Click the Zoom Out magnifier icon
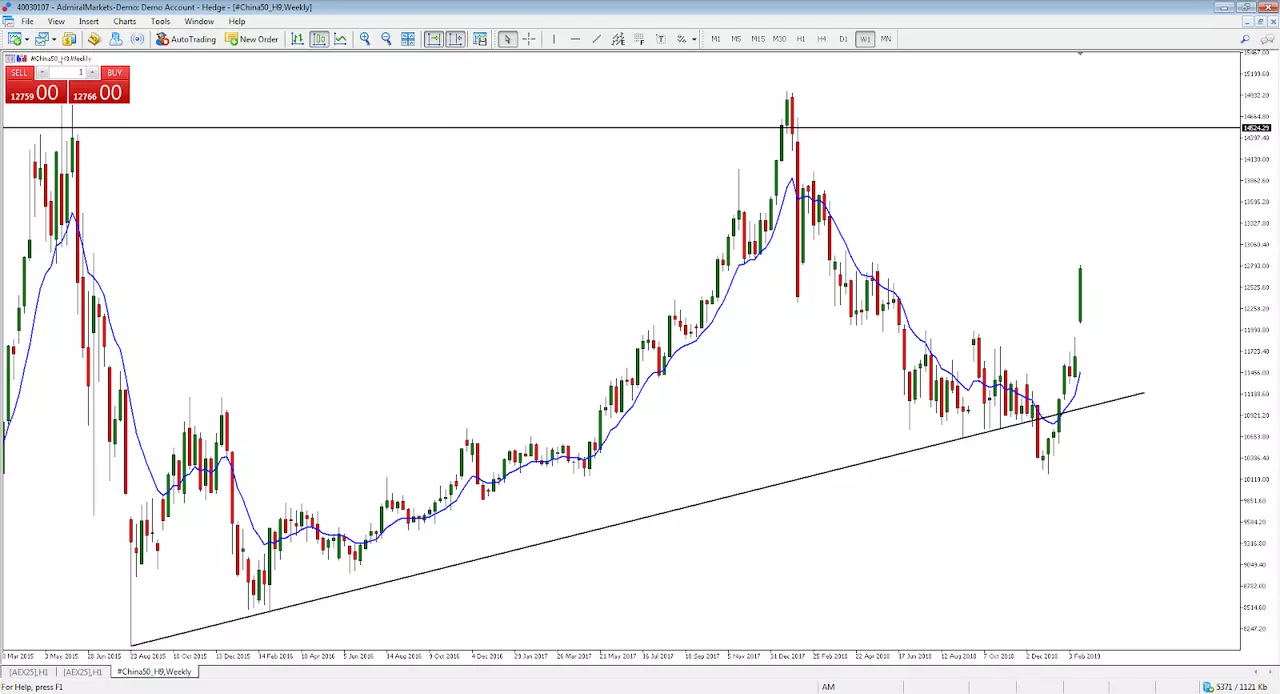Viewport: 1280px width, 694px height. (386, 39)
